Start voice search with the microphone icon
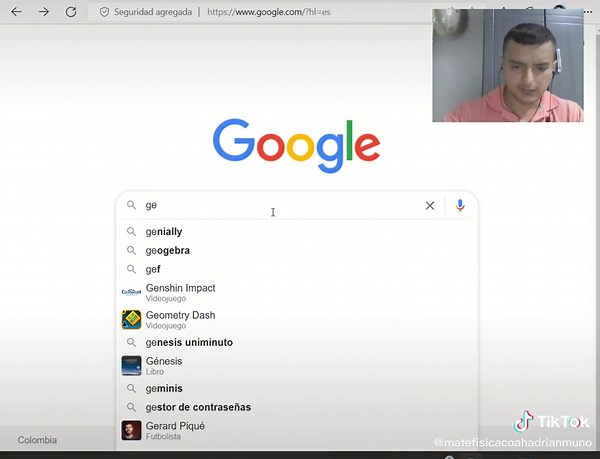This screenshot has height=459, width=600. coord(460,205)
